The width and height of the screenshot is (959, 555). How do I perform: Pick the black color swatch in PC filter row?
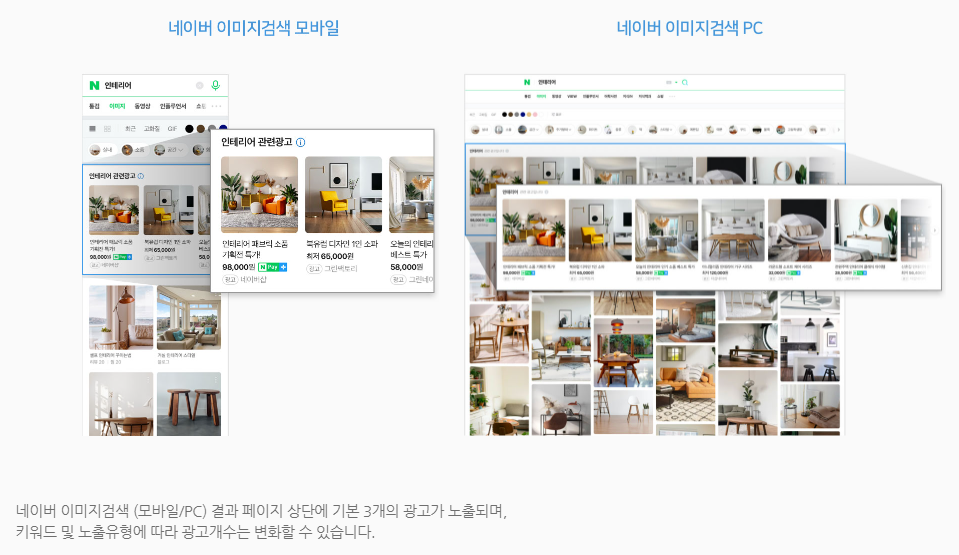click(x=505, y=114)
